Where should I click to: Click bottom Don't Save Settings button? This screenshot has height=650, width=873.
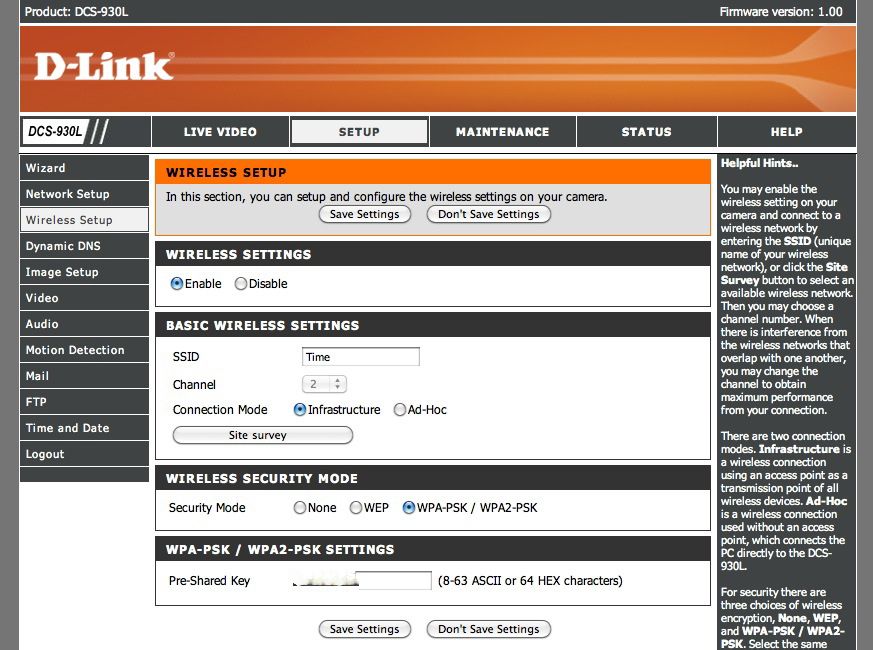(x=488, y=629)
